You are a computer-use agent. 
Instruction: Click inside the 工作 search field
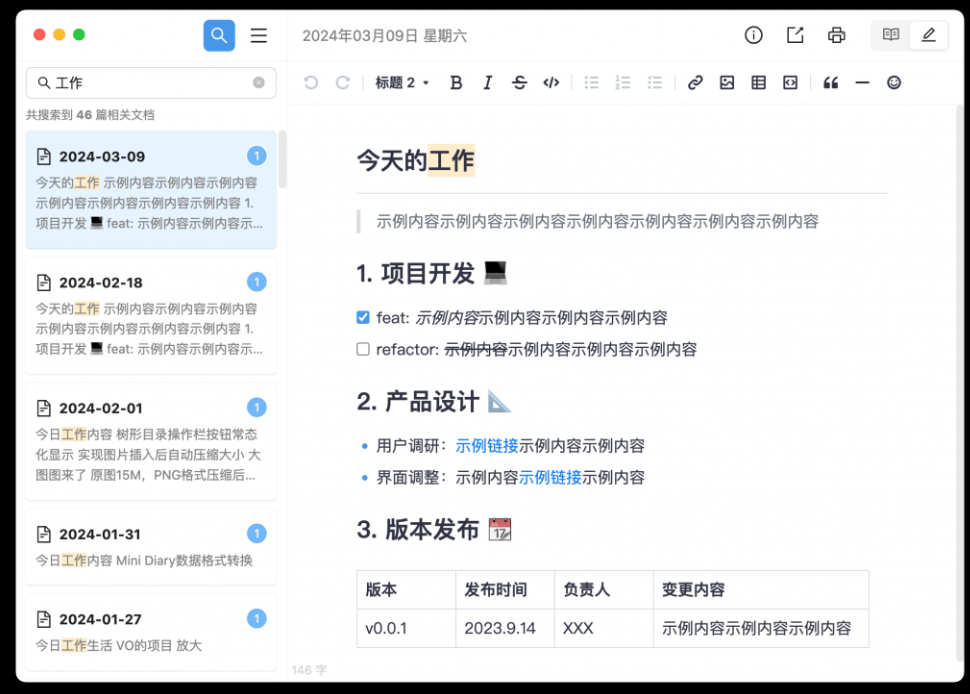pos(150,83)
